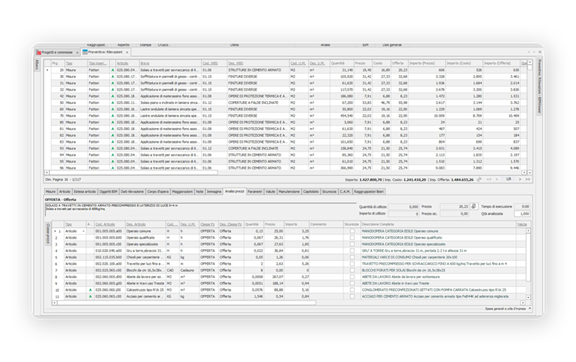The image size is (576, 362).
Task: Switch to Corpo d'opera tab
Action: point(158,191)
